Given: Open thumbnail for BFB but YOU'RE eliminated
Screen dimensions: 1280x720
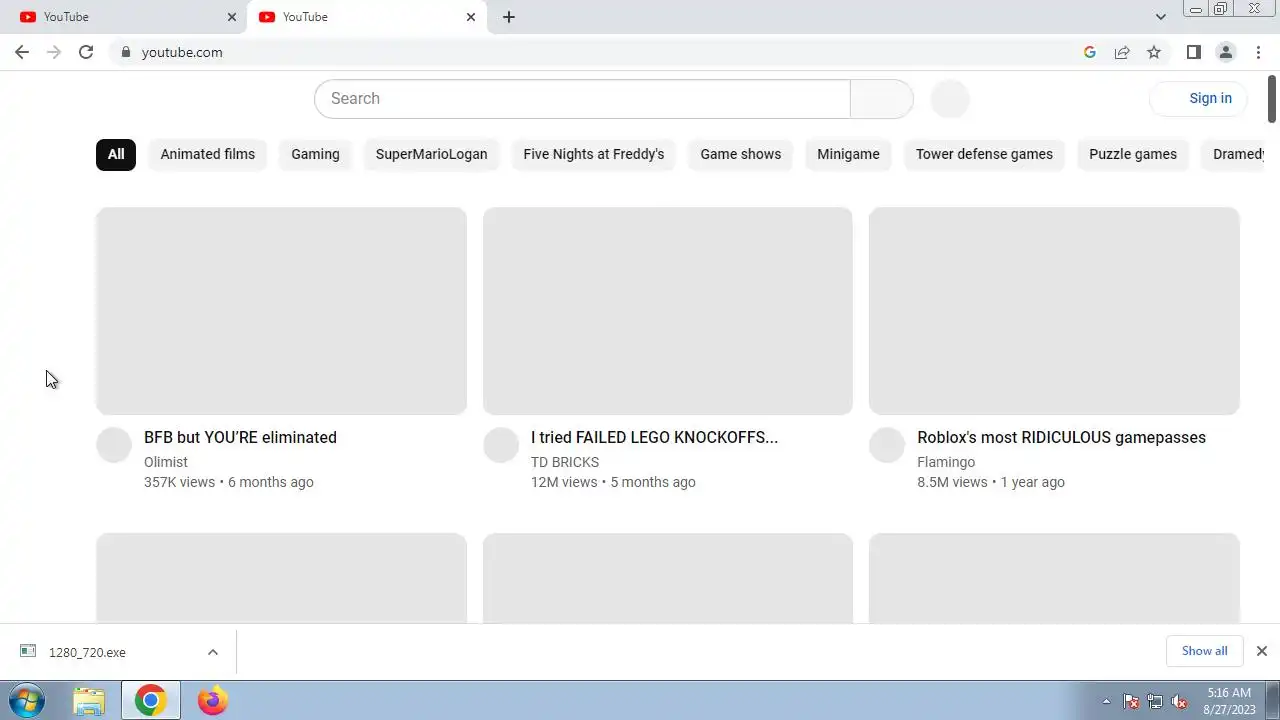Looking at the screenshot, I should point(281,311).
